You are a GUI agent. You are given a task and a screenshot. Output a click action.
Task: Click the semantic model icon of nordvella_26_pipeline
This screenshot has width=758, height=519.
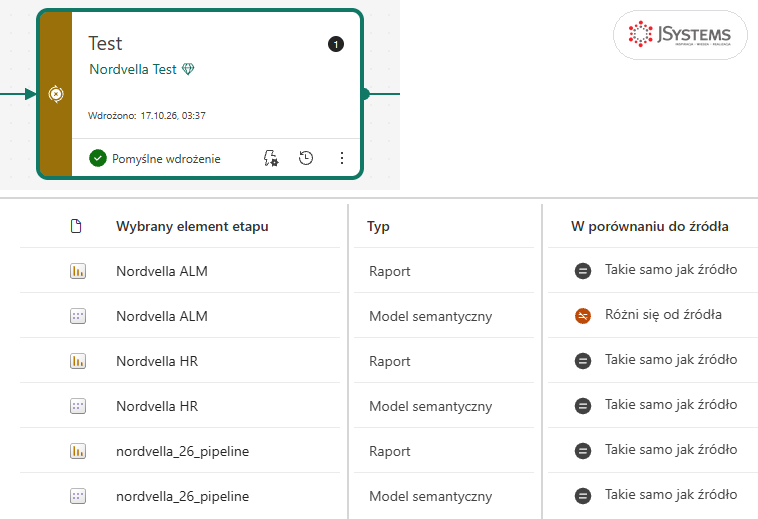(x=78, y=496)
